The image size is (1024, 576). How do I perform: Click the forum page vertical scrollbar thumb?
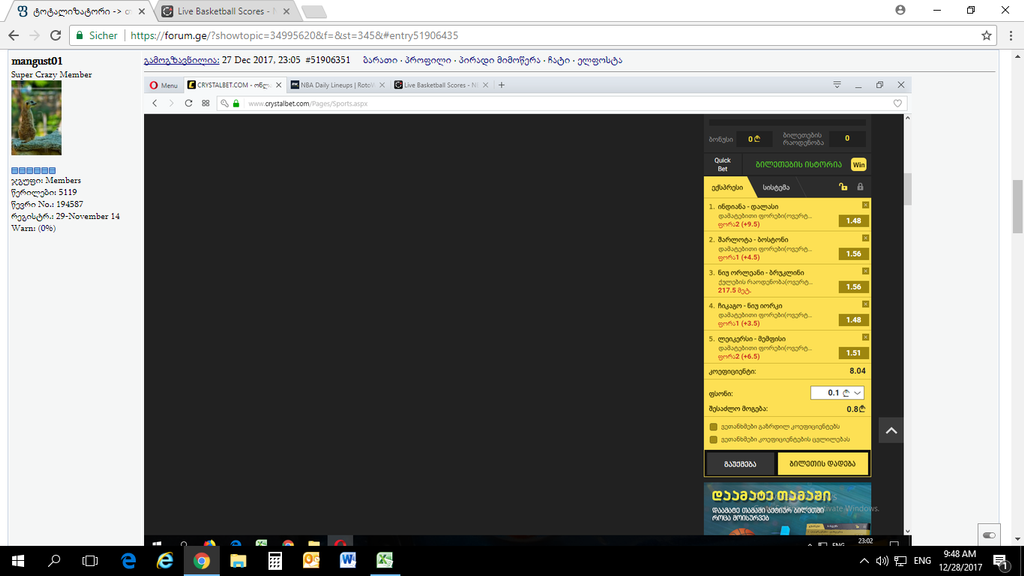(1017, 206)
